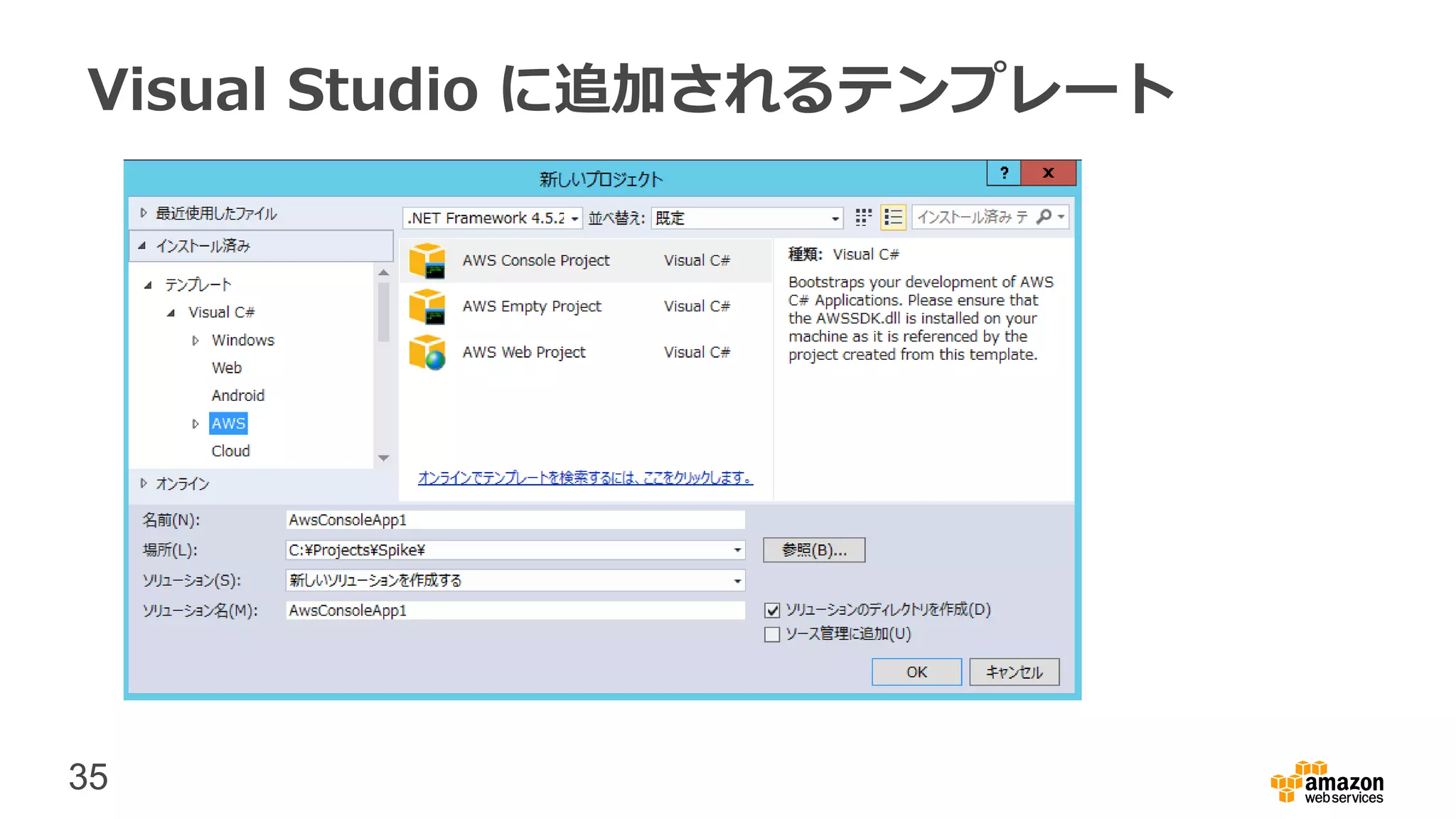
Task: Close the 新しいプロジェクト dialog
Action: pyautogui.click(x=1048, y=173)
